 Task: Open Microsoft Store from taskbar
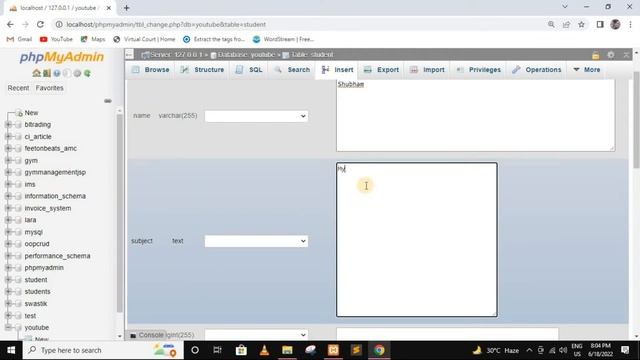click(x=241, y=350)
